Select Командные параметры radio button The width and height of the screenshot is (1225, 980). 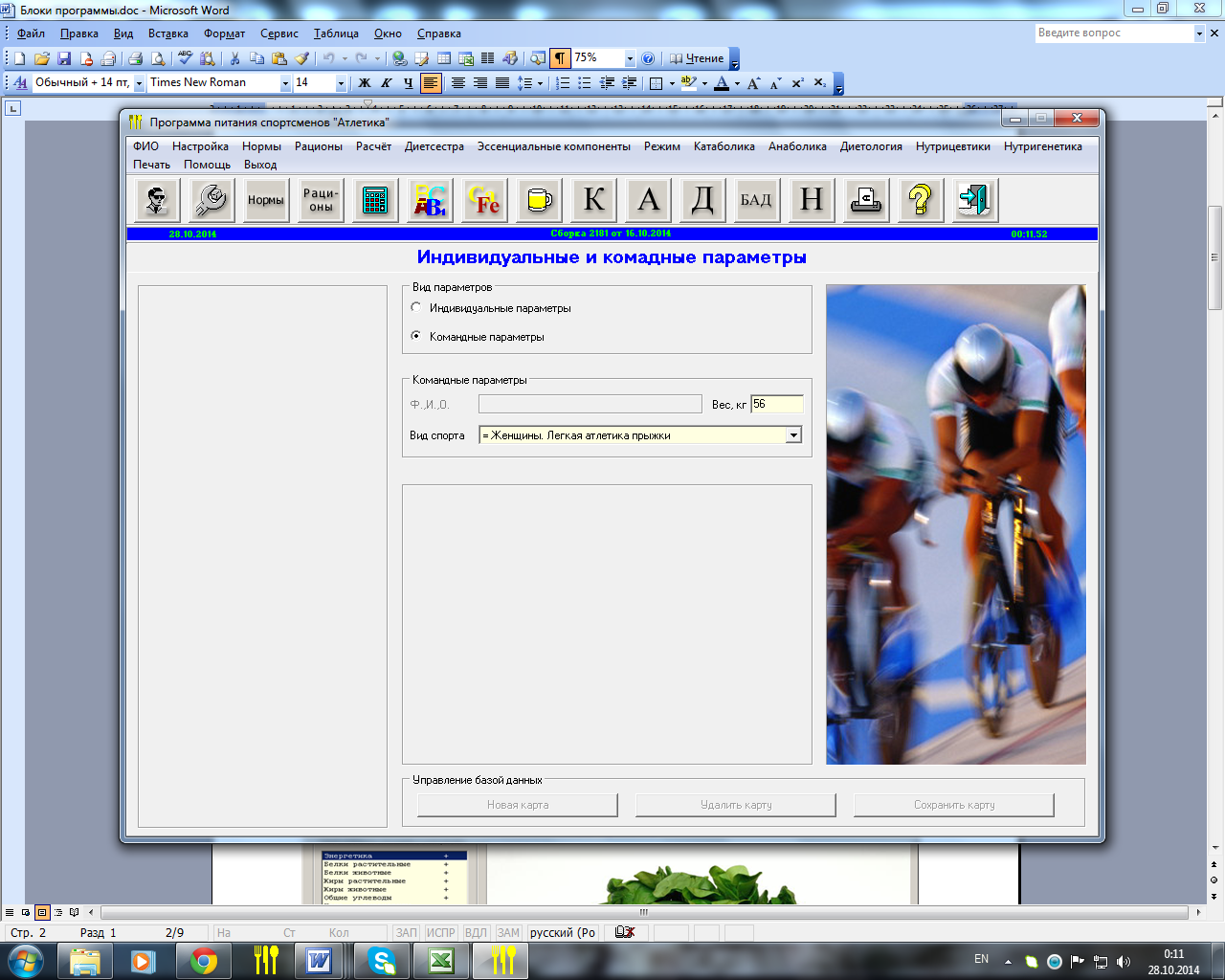[x=416, y=336]
